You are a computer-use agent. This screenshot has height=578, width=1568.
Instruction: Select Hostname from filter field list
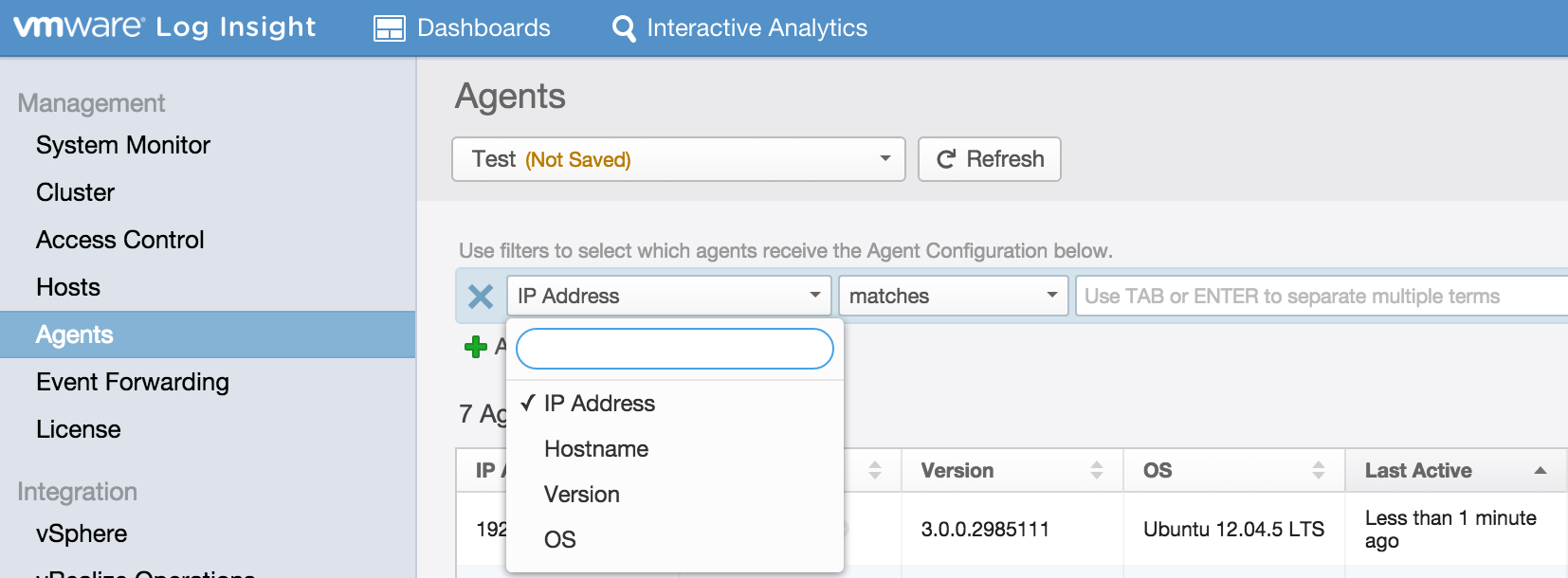[x=596, y=449]
